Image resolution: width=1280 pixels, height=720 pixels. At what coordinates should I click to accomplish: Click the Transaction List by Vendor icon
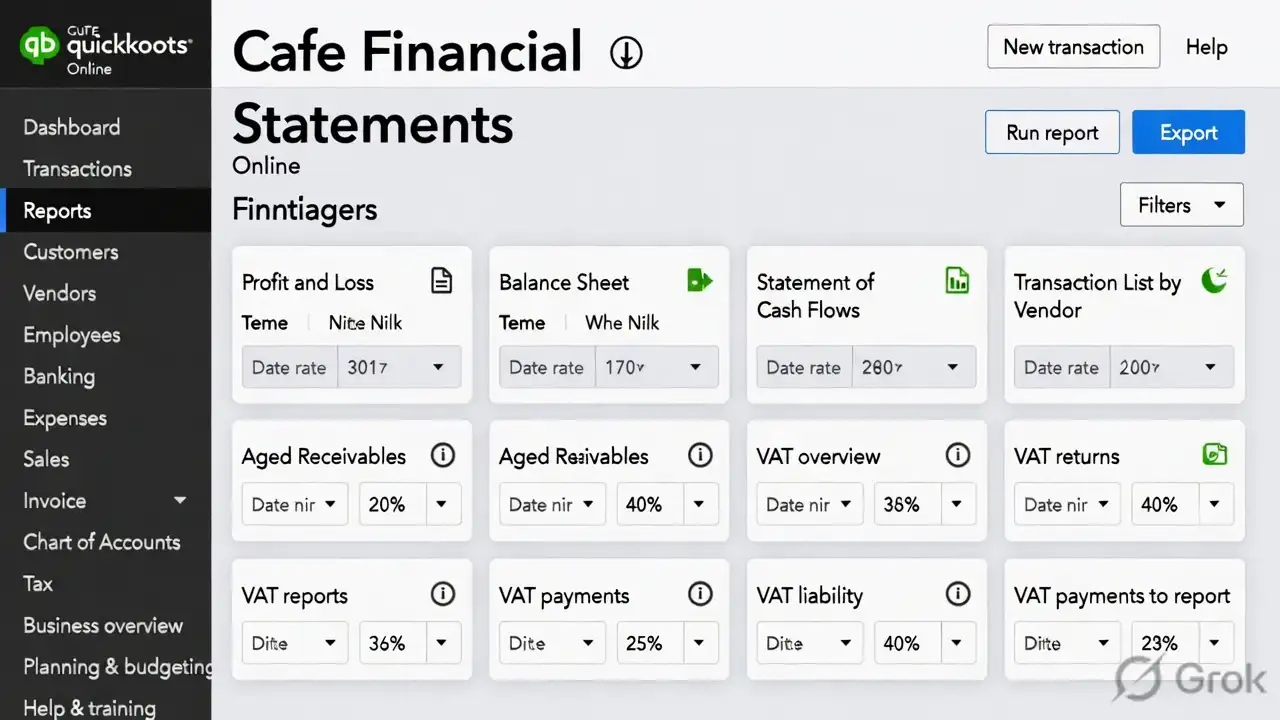point(1214,280)
